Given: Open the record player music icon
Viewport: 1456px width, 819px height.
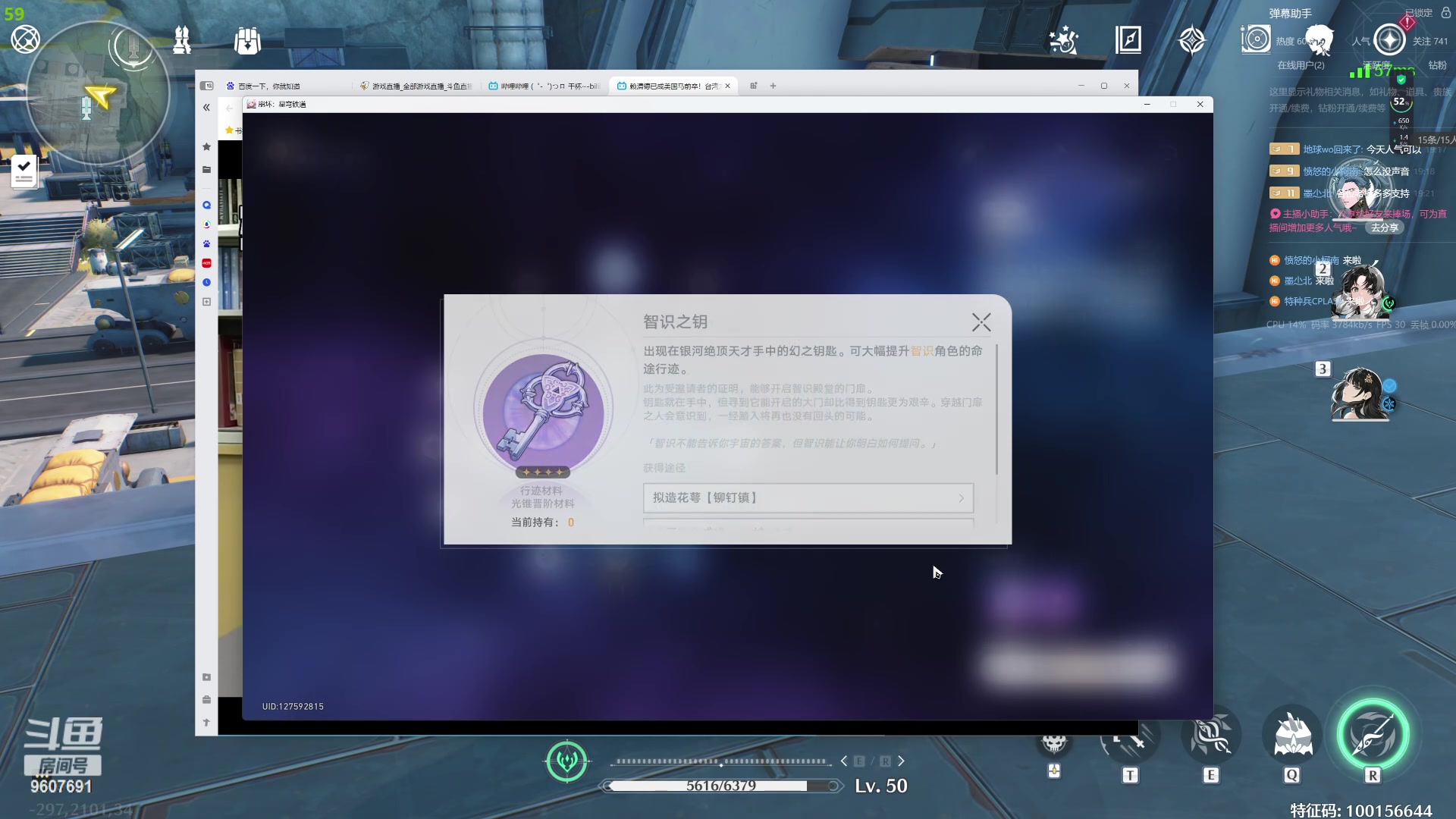Looking at the screenshot, I should coord(1256,39).
